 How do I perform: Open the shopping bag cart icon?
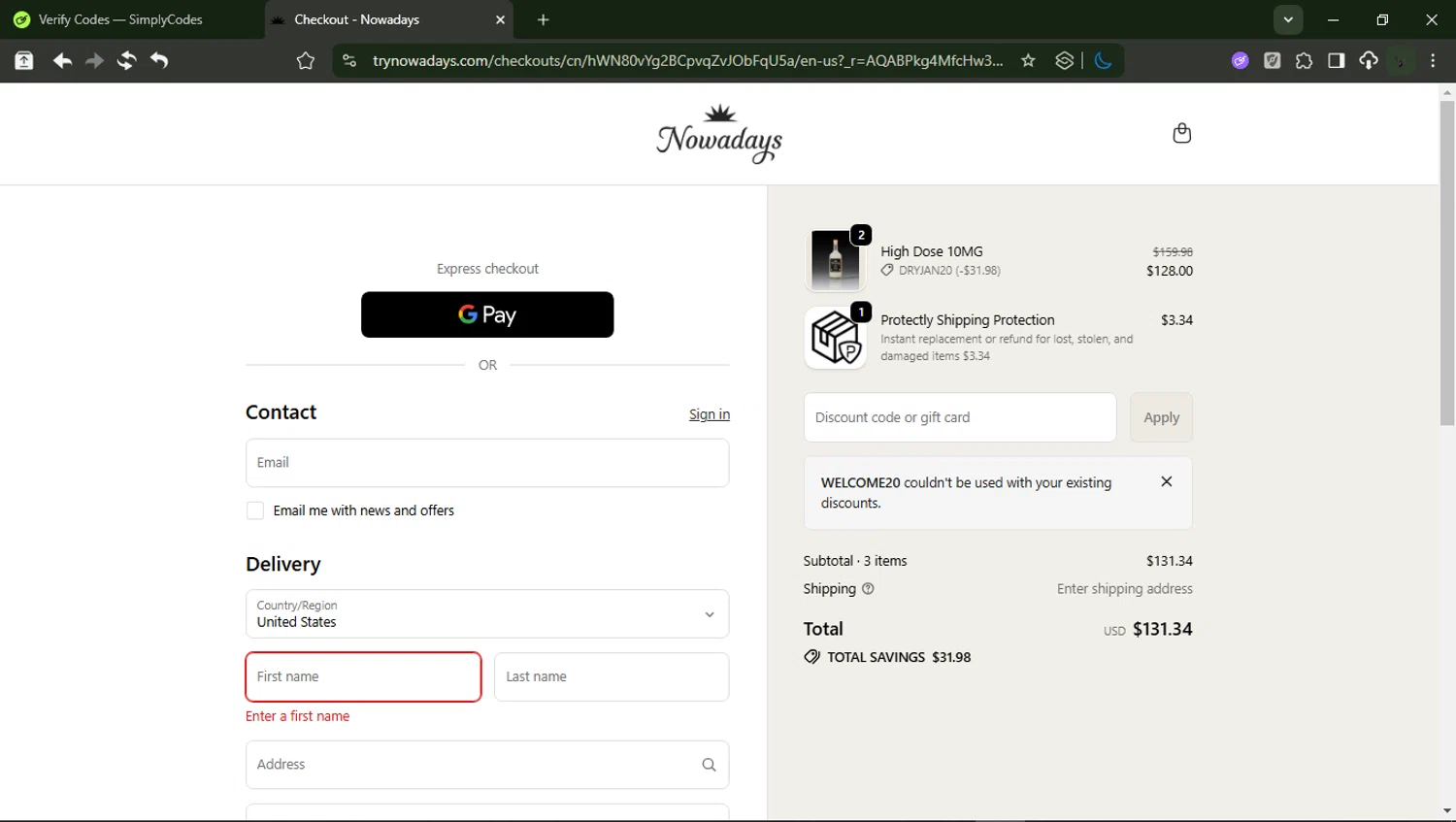pos(1181,133)
